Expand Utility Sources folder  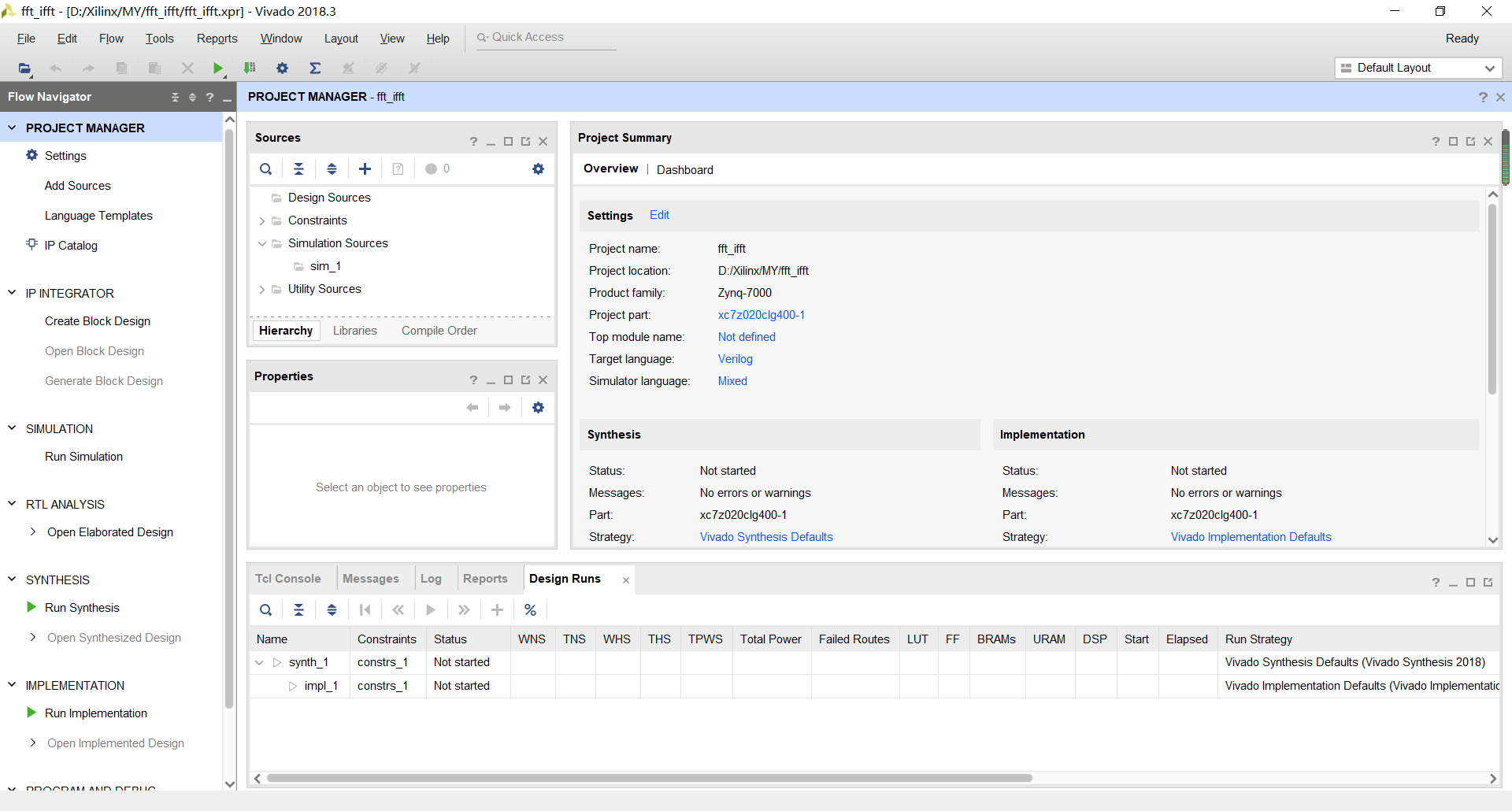click(262, 290)
